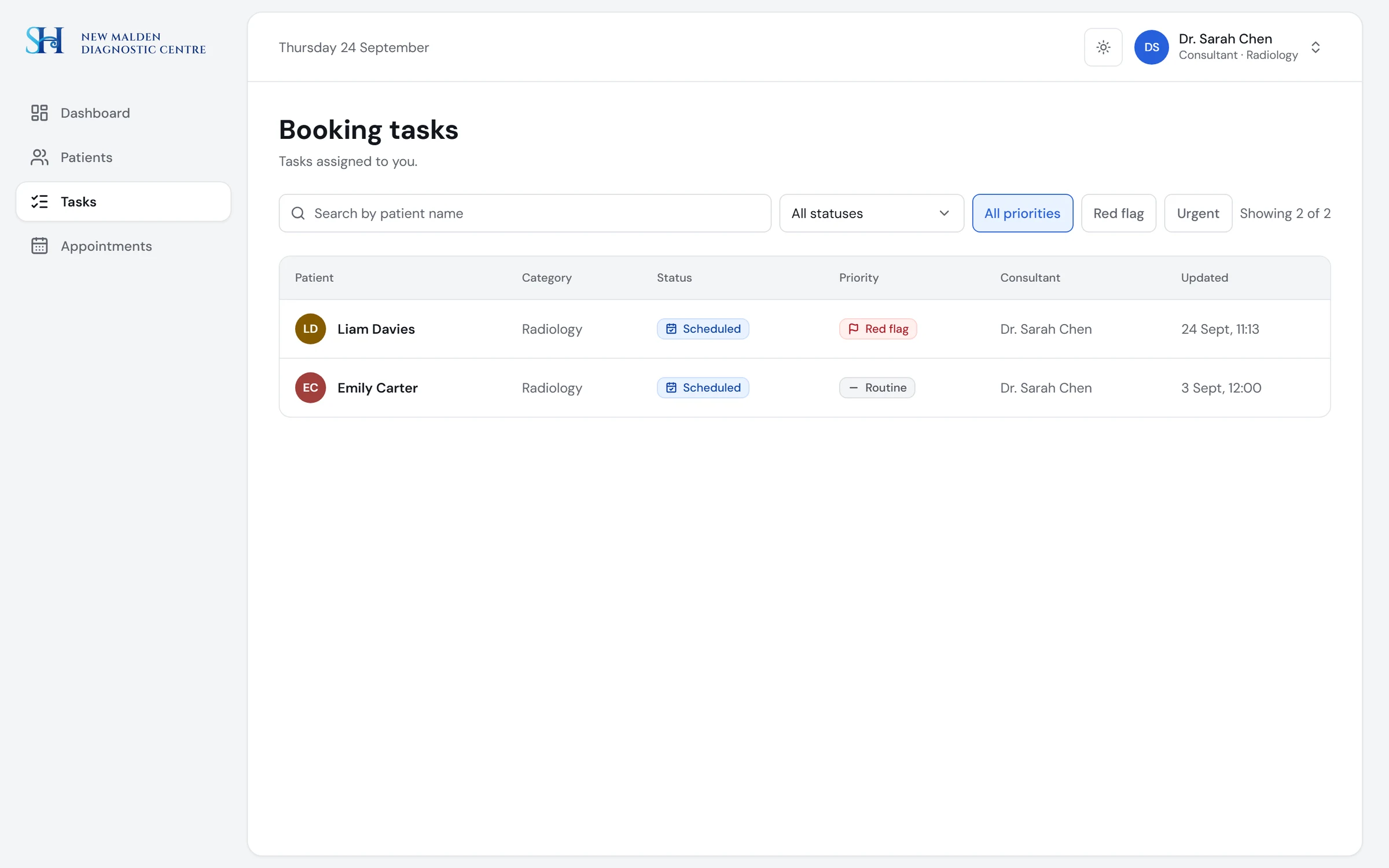Click the EC avatar for Emily Carter

coord(310,388)
